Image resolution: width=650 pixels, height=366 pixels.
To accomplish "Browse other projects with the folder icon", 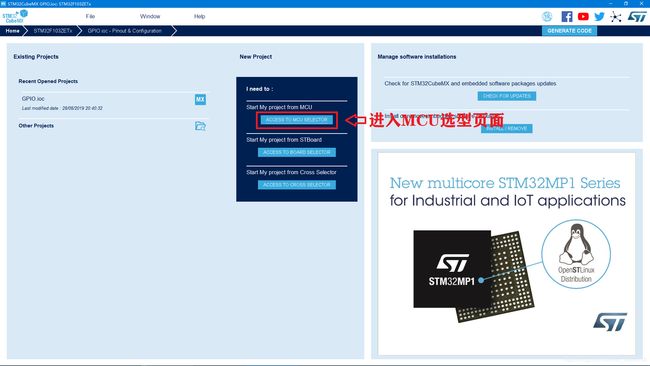I will click(x=200, y=126).
